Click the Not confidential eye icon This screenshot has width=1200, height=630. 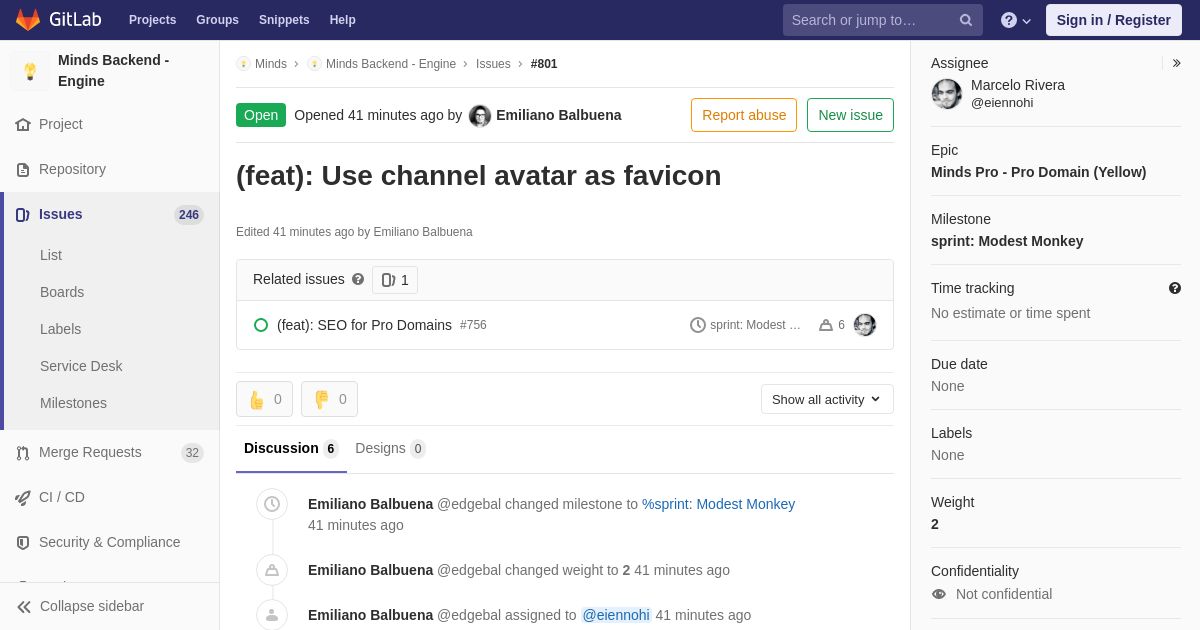tap(939, 594)
